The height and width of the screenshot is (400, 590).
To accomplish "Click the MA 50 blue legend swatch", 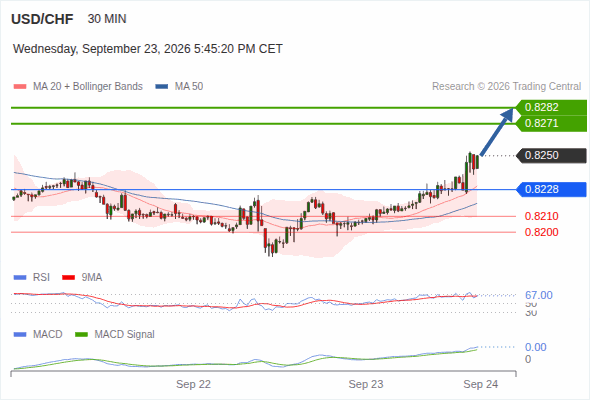I will (161, 87).
